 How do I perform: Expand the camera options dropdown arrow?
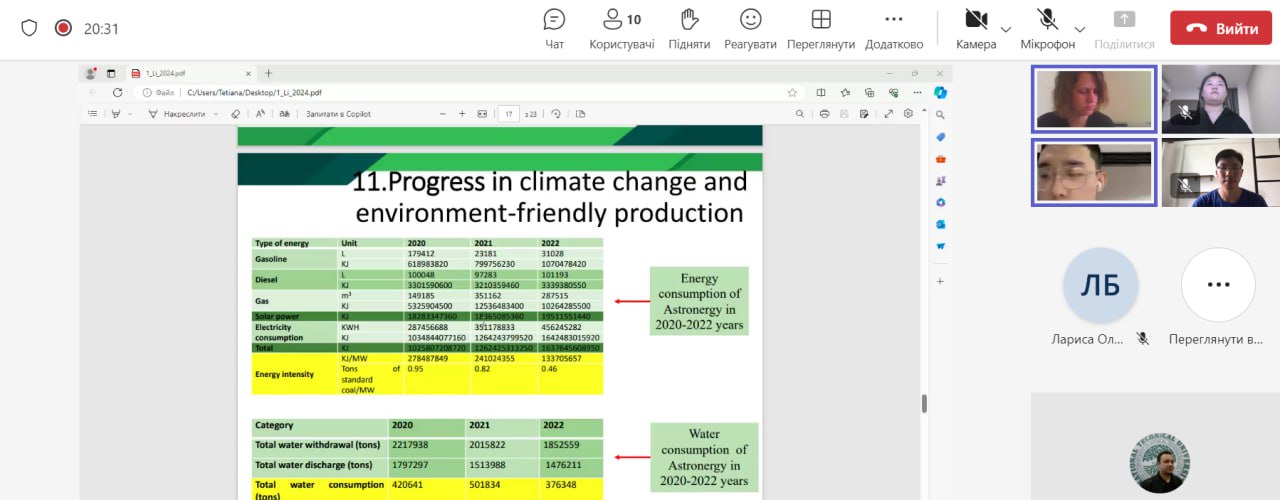[1006, 29]
